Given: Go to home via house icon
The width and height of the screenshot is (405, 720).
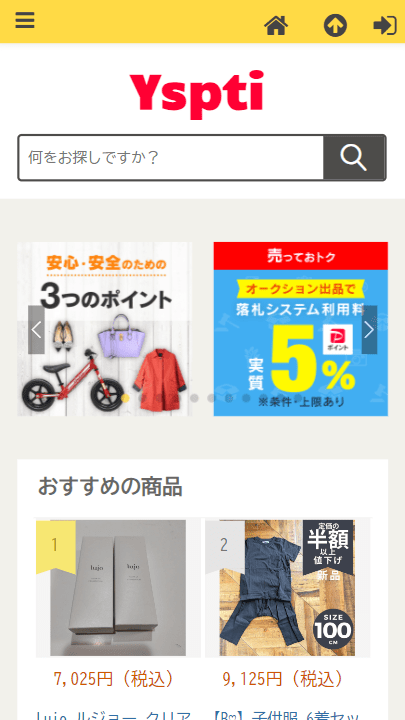Looking at the screenshot, I should (276, 25).
